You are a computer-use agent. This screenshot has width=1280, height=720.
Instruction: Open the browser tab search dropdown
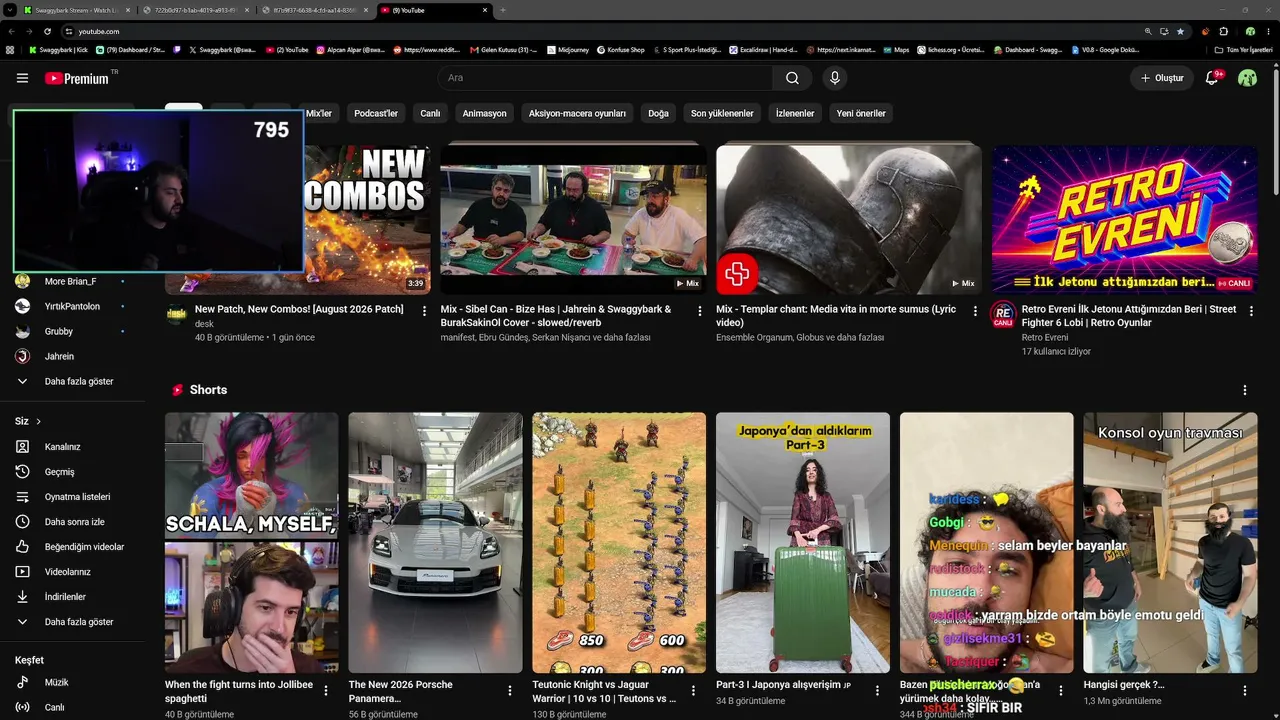click(x=10, y=10)
